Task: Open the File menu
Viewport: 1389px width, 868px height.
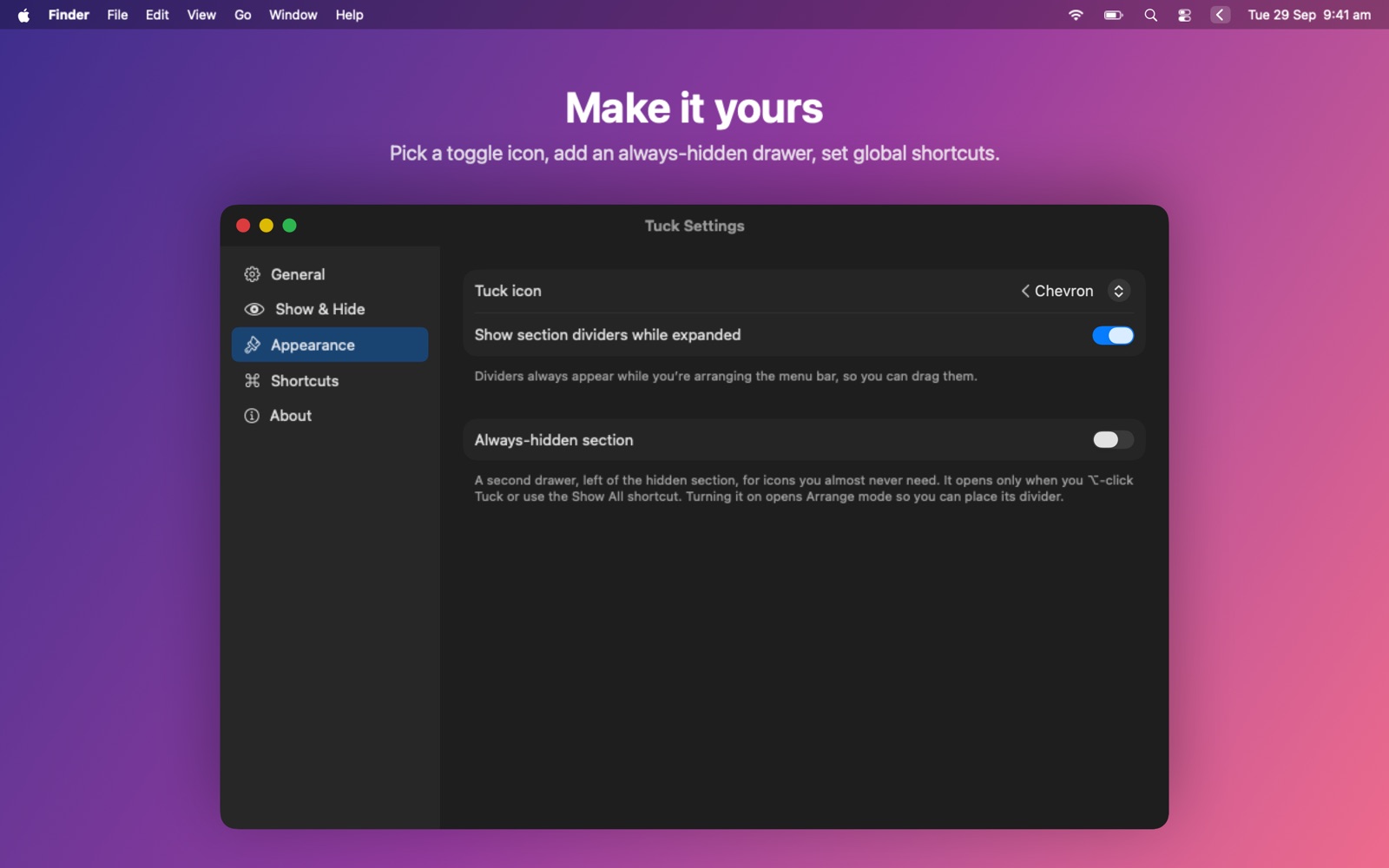Action: tap(117, 15)
